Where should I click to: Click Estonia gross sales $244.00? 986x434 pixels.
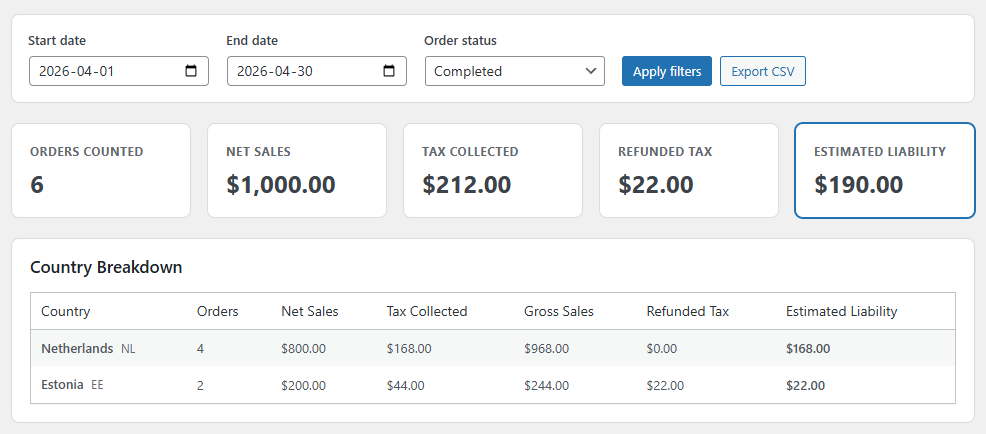pos(546,386)
